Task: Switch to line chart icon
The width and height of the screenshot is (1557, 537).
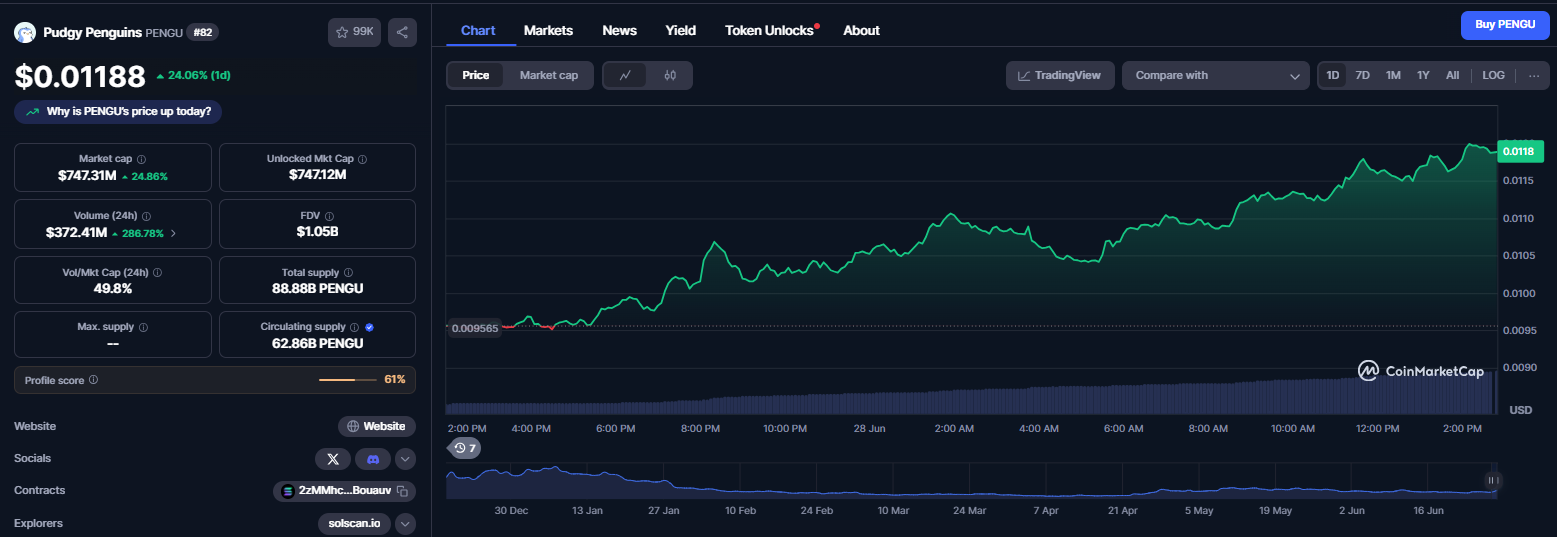Action: (x=625, y=75)
